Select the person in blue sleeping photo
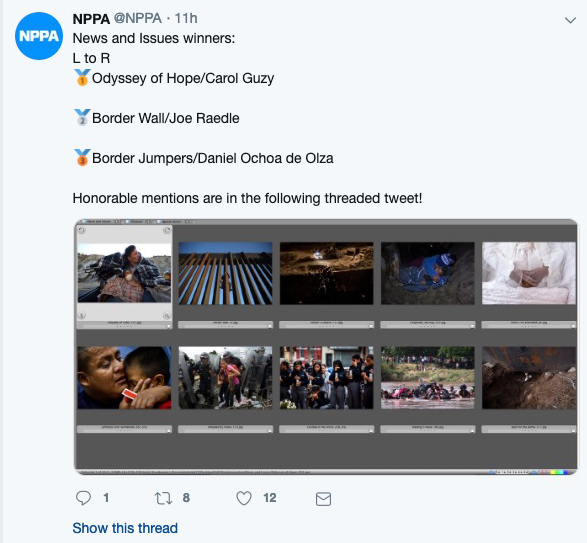This screenshot has width=587, height=543. [x=428, y=273]
